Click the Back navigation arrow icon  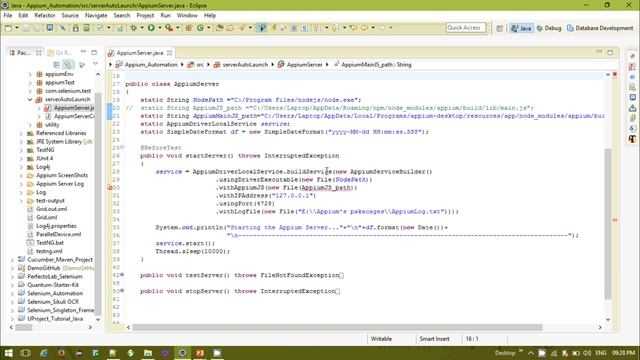tap(364, 28)
